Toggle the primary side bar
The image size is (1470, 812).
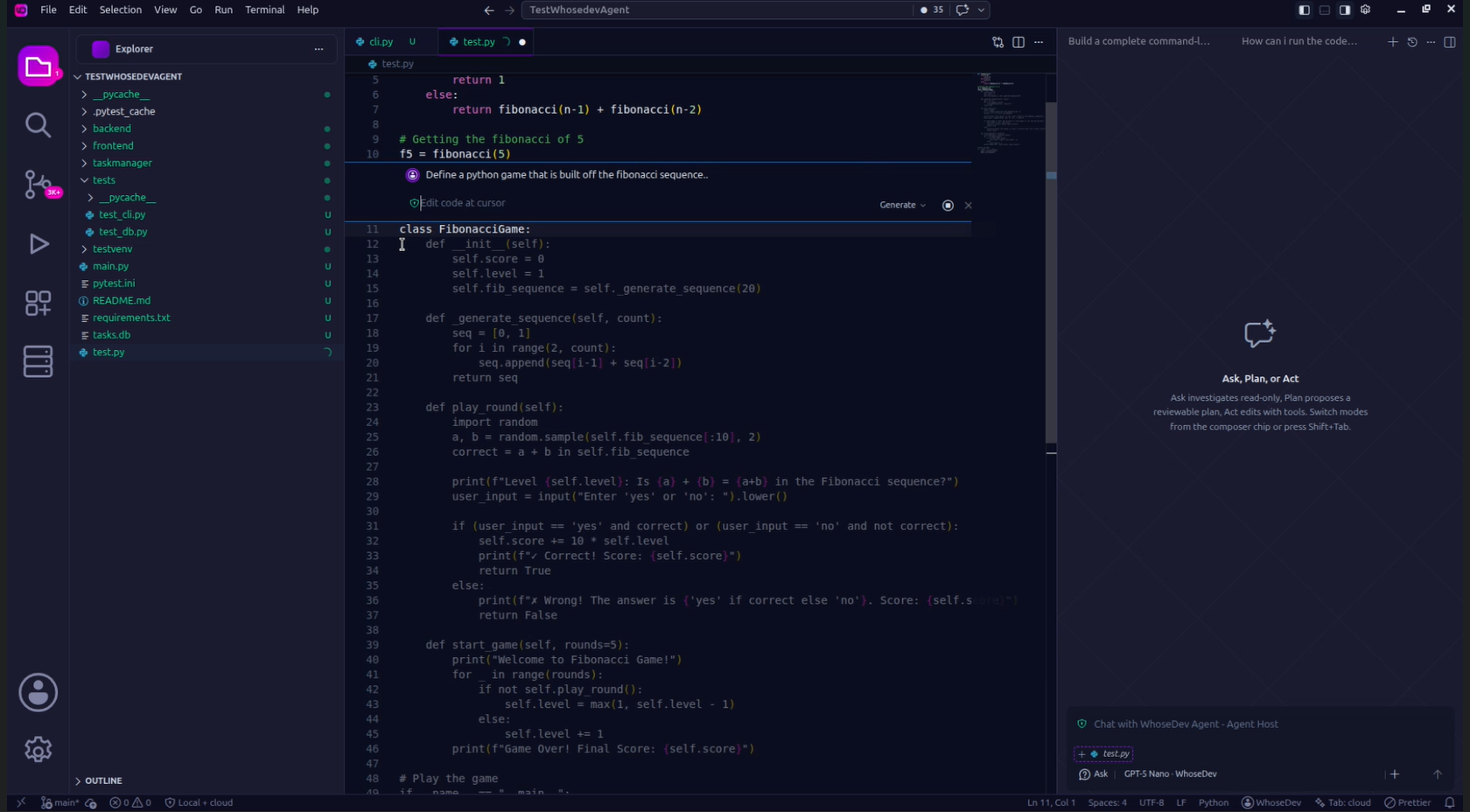pos(1304,10)
